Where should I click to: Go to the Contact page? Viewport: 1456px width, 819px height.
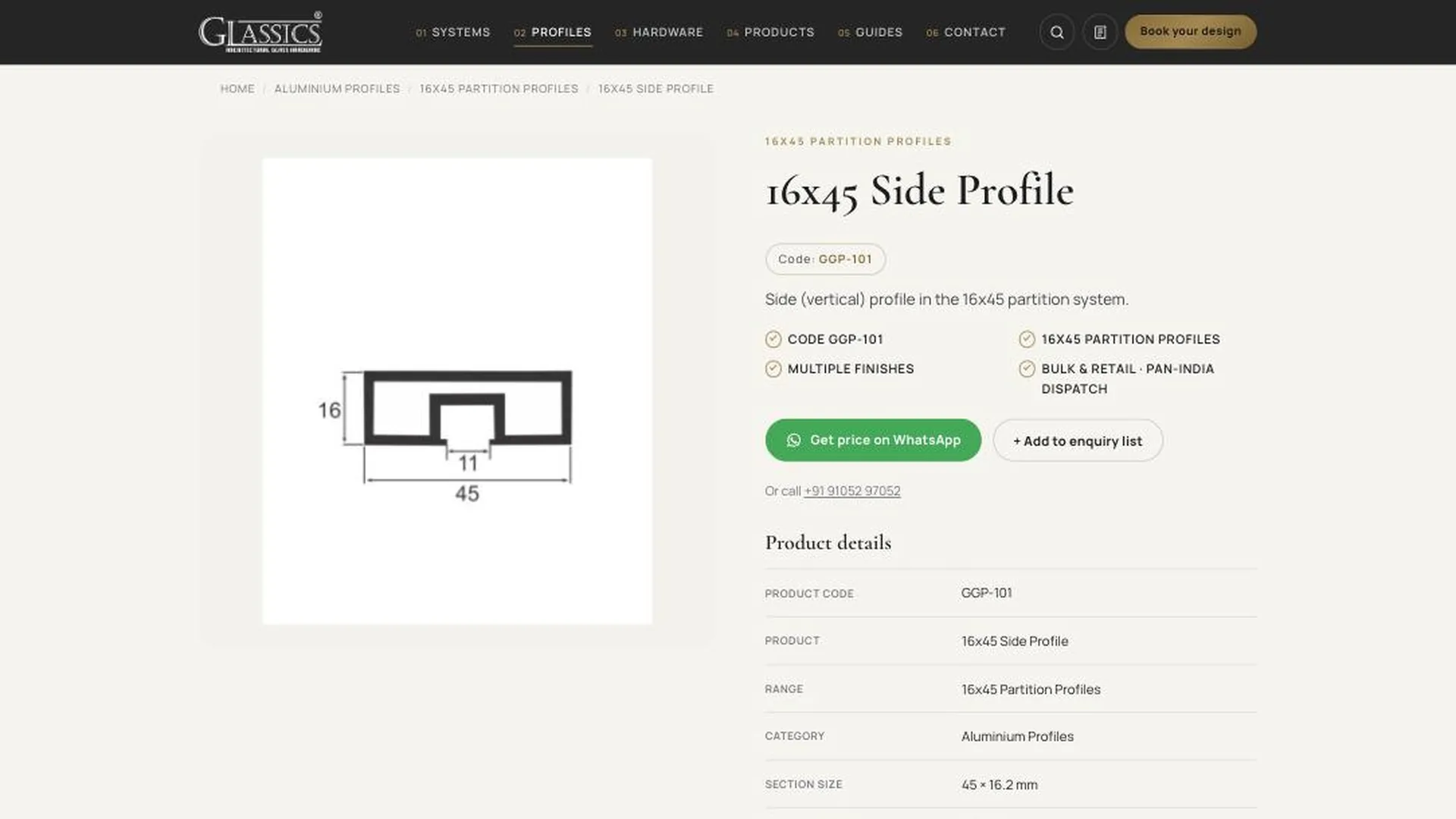(965, 32)
